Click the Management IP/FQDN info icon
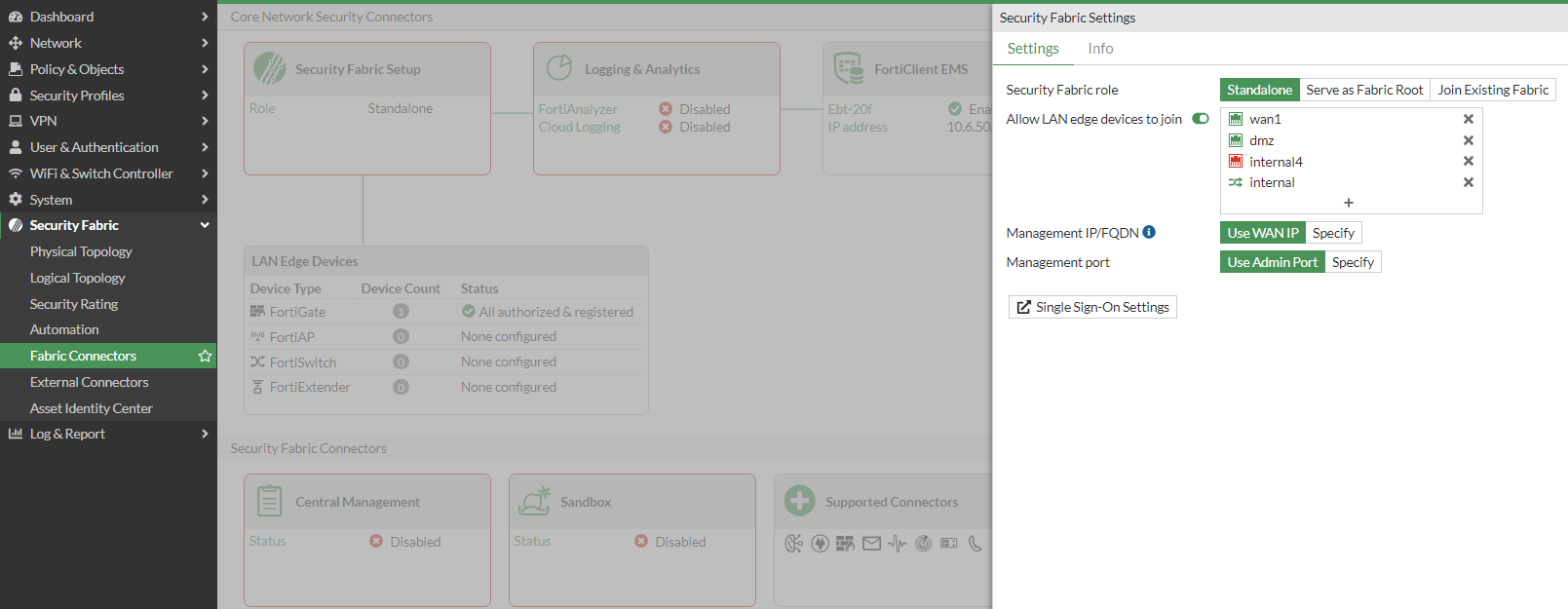 pyautogui.click(x=1149, y=232)
